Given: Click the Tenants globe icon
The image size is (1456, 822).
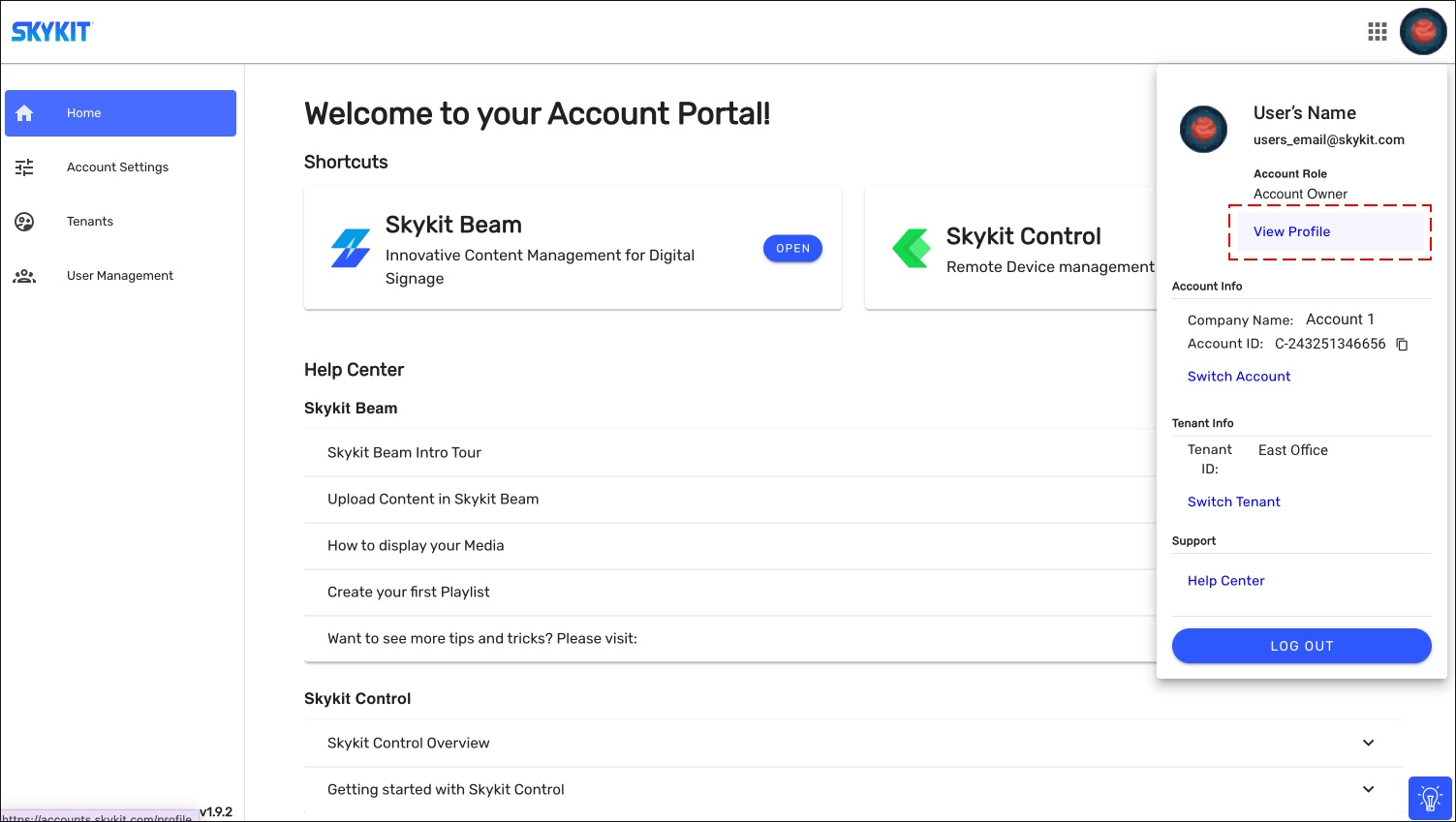Looking at the screenshot, I should 24,222.
